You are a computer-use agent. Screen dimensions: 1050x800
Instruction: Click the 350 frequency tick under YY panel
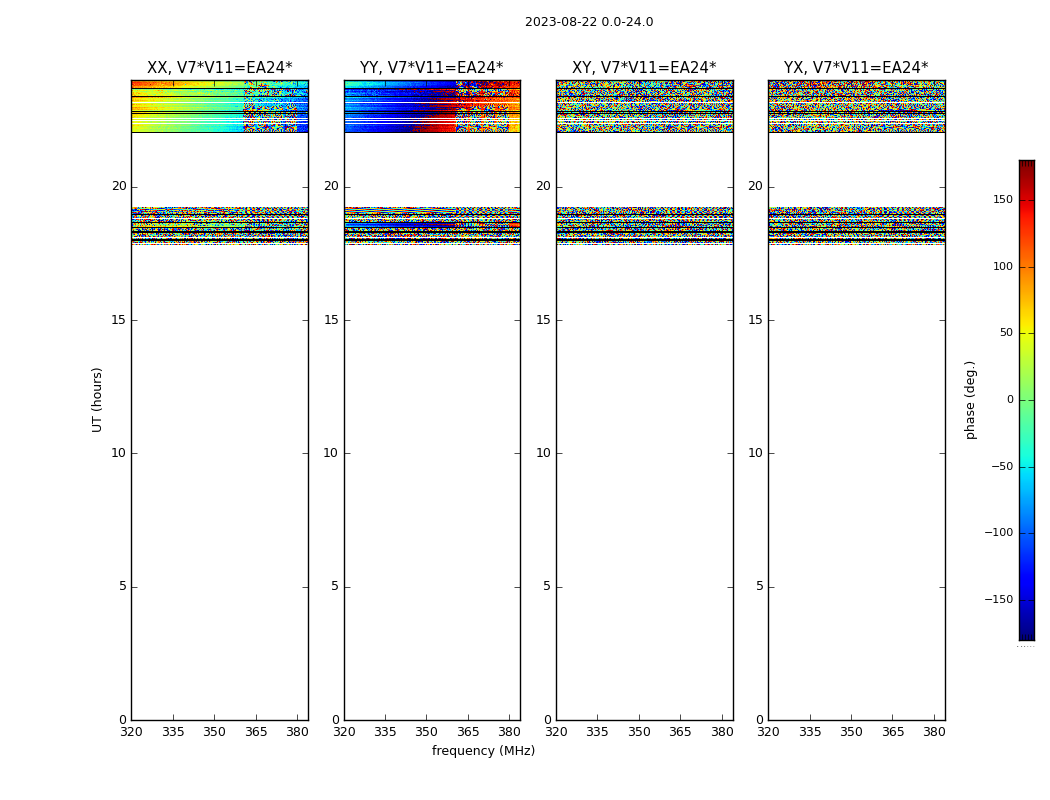(x=427, y=732)
